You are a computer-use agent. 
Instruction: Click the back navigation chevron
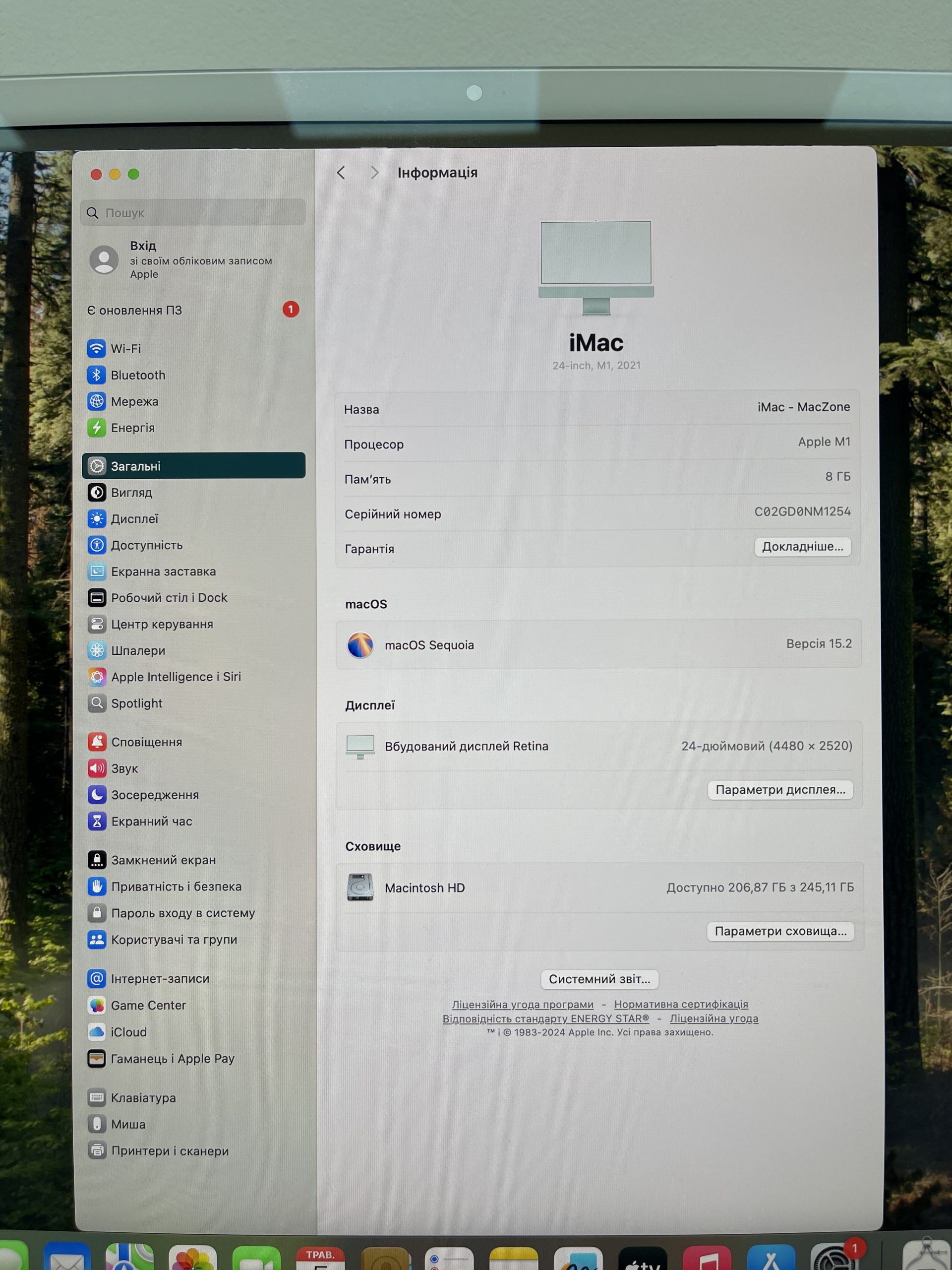pos(341,173)
